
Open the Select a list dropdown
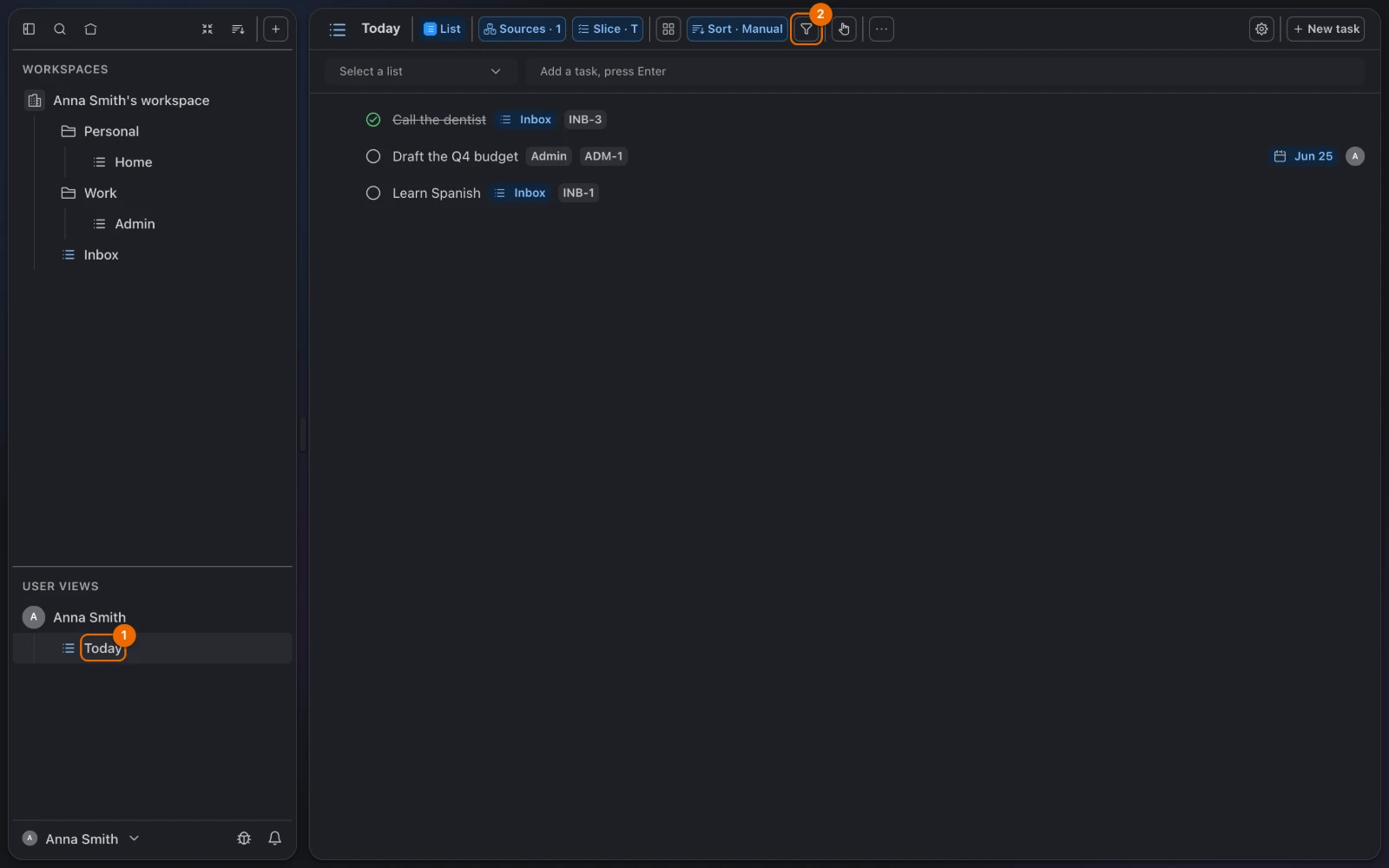[x=421, y=71]
